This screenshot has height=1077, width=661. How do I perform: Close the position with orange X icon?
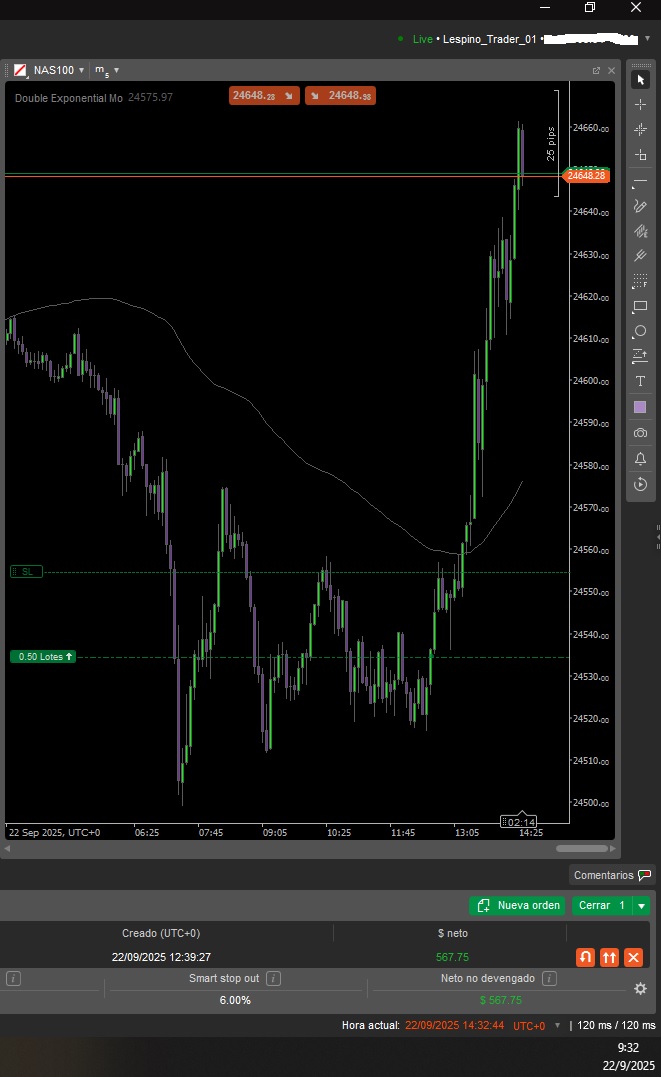(x=634, y=957)
